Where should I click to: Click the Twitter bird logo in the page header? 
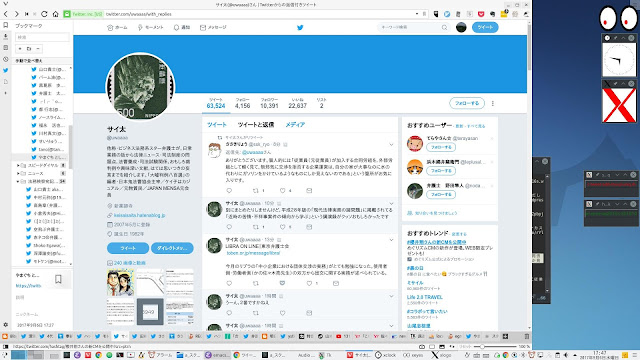[x=300, y=27]
